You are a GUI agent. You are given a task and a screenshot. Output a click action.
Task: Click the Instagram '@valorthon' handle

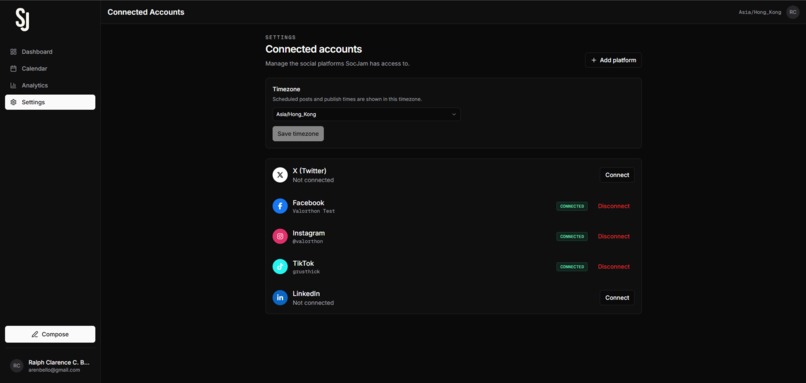point(308,242)
